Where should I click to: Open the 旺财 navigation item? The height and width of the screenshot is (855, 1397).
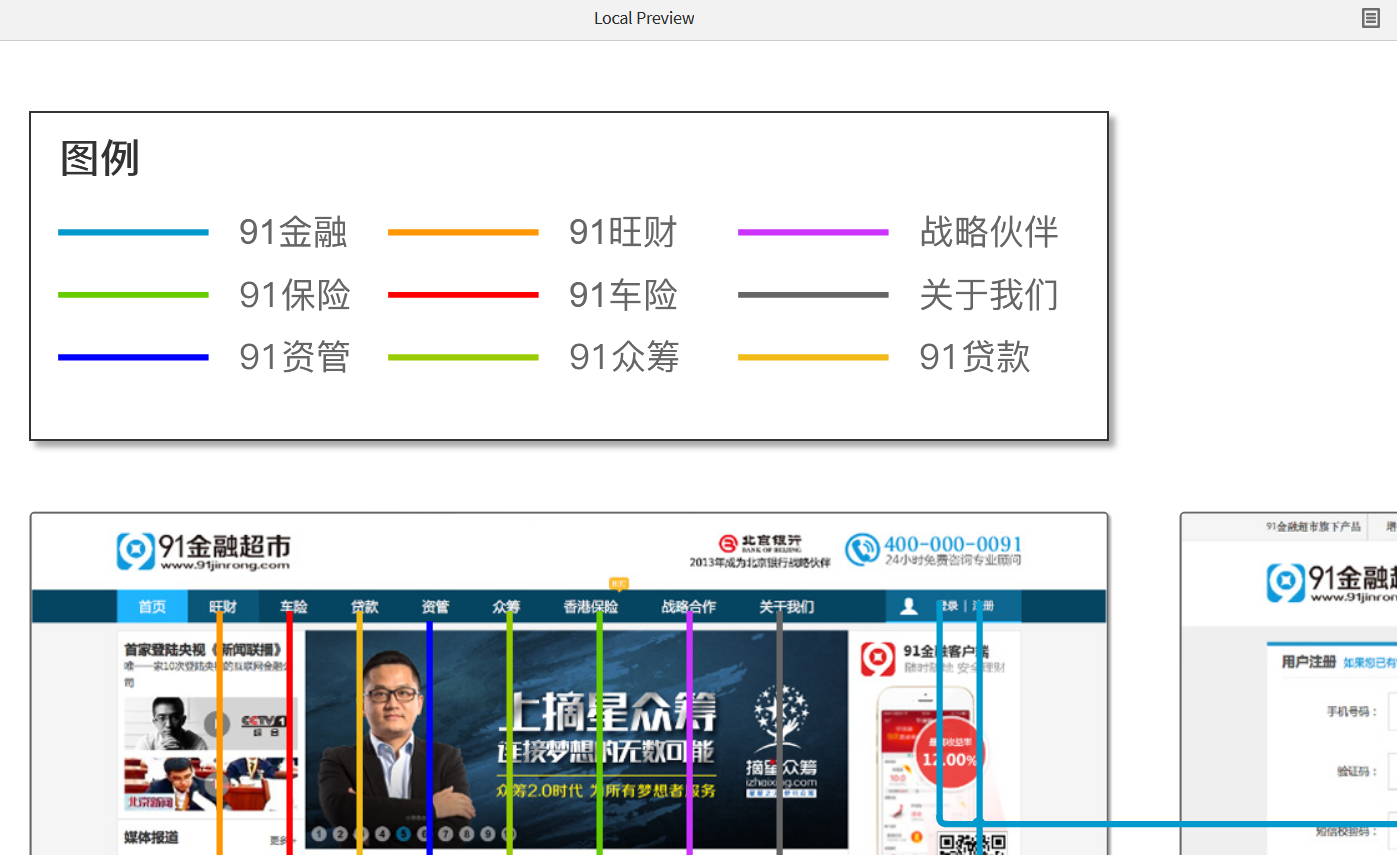click(x=223, y=607)
